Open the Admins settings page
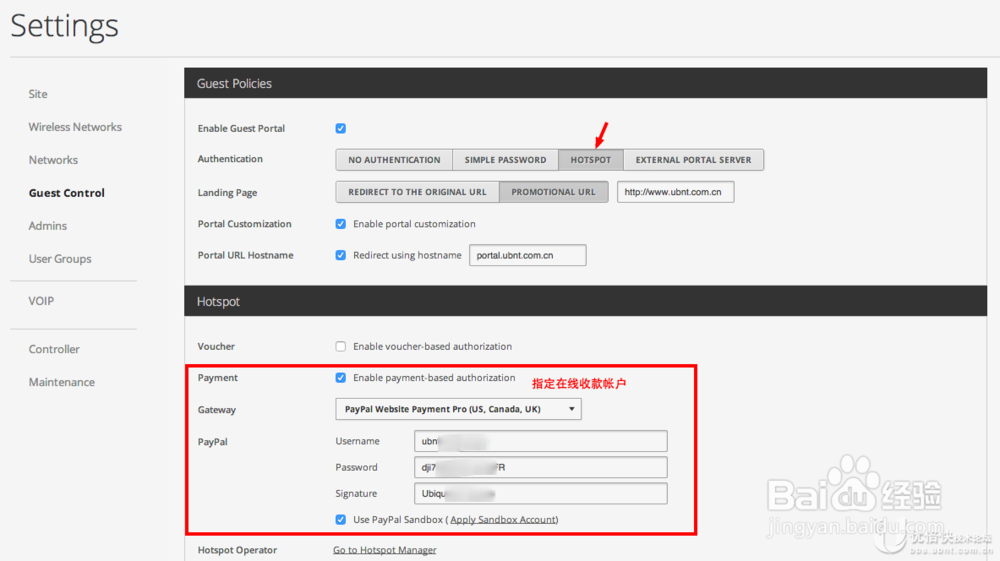The image size is (1000, 561). point(47,226)
